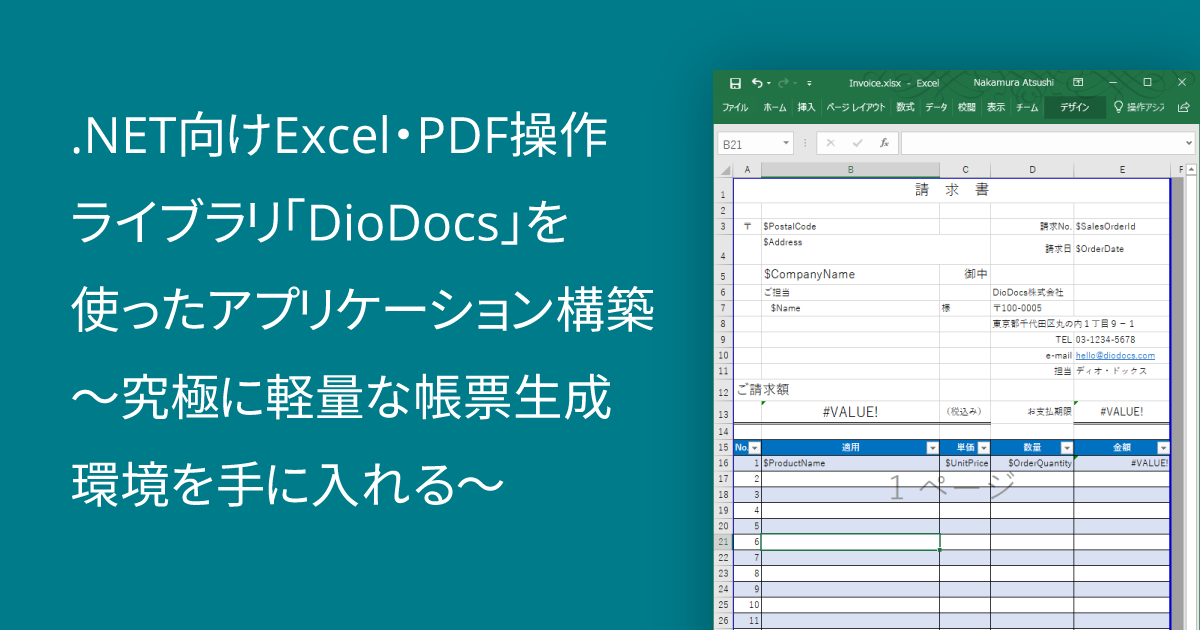
Task: Click the formula bar Cancel (X) icon
Action: (x=831, y=144)
